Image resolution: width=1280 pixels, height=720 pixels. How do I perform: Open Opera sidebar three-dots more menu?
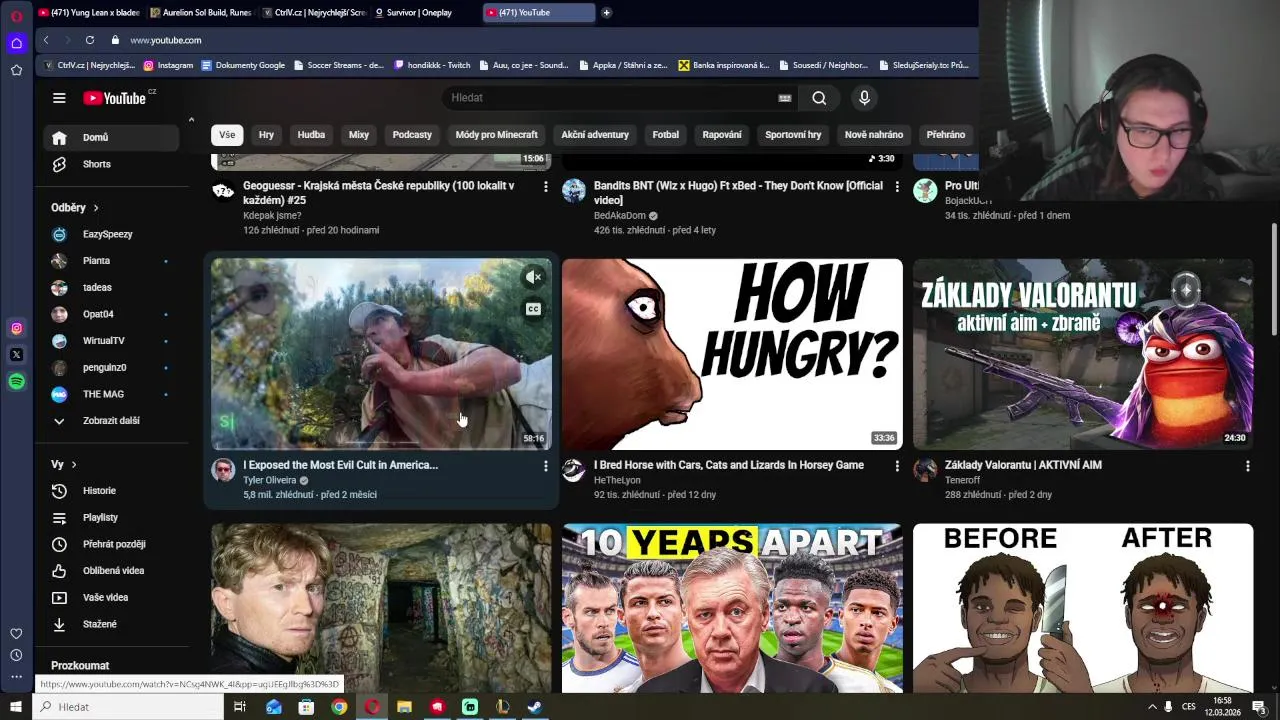[x=16, y=677]
